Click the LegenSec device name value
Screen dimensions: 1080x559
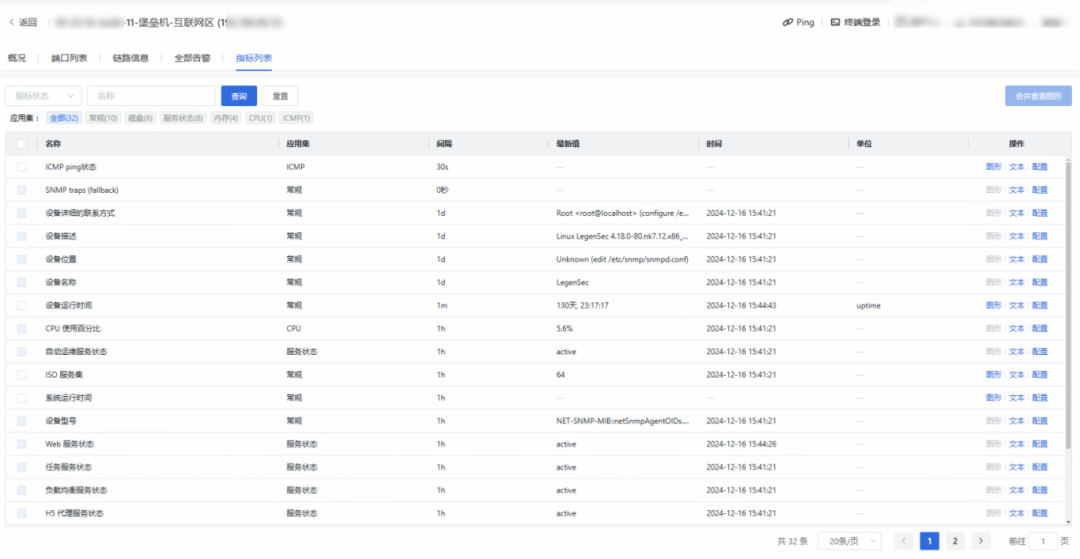[x=572, y=282]
